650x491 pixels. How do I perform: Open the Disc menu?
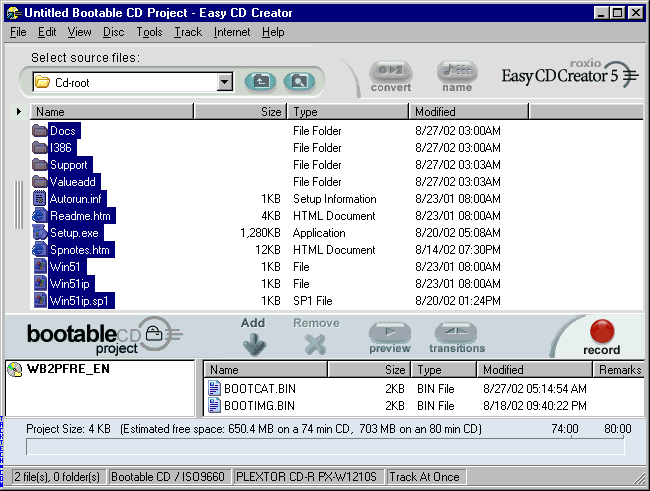pyautogui.click(x=113, y=32)
